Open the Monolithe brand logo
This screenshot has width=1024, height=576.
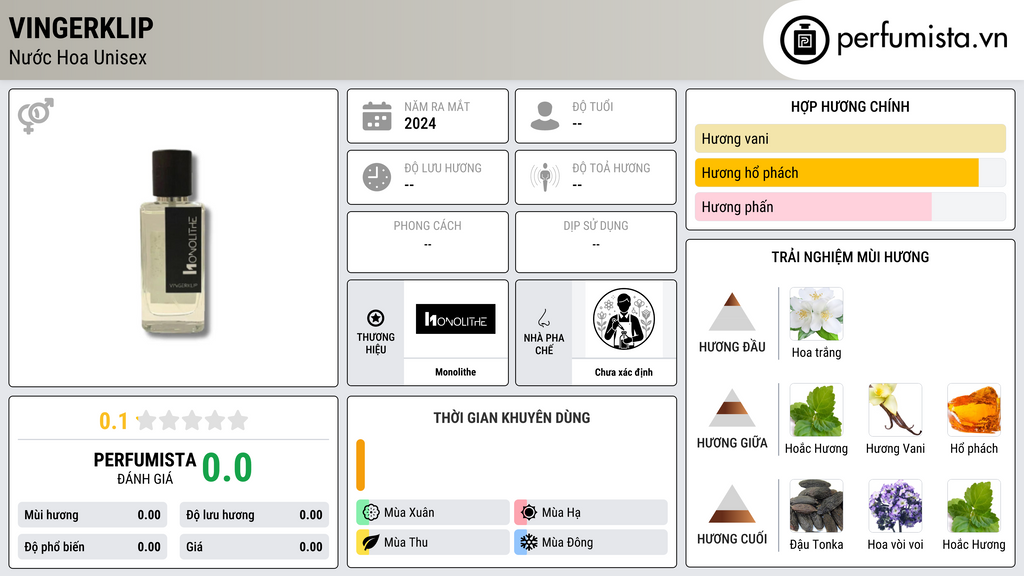[456, 319]
